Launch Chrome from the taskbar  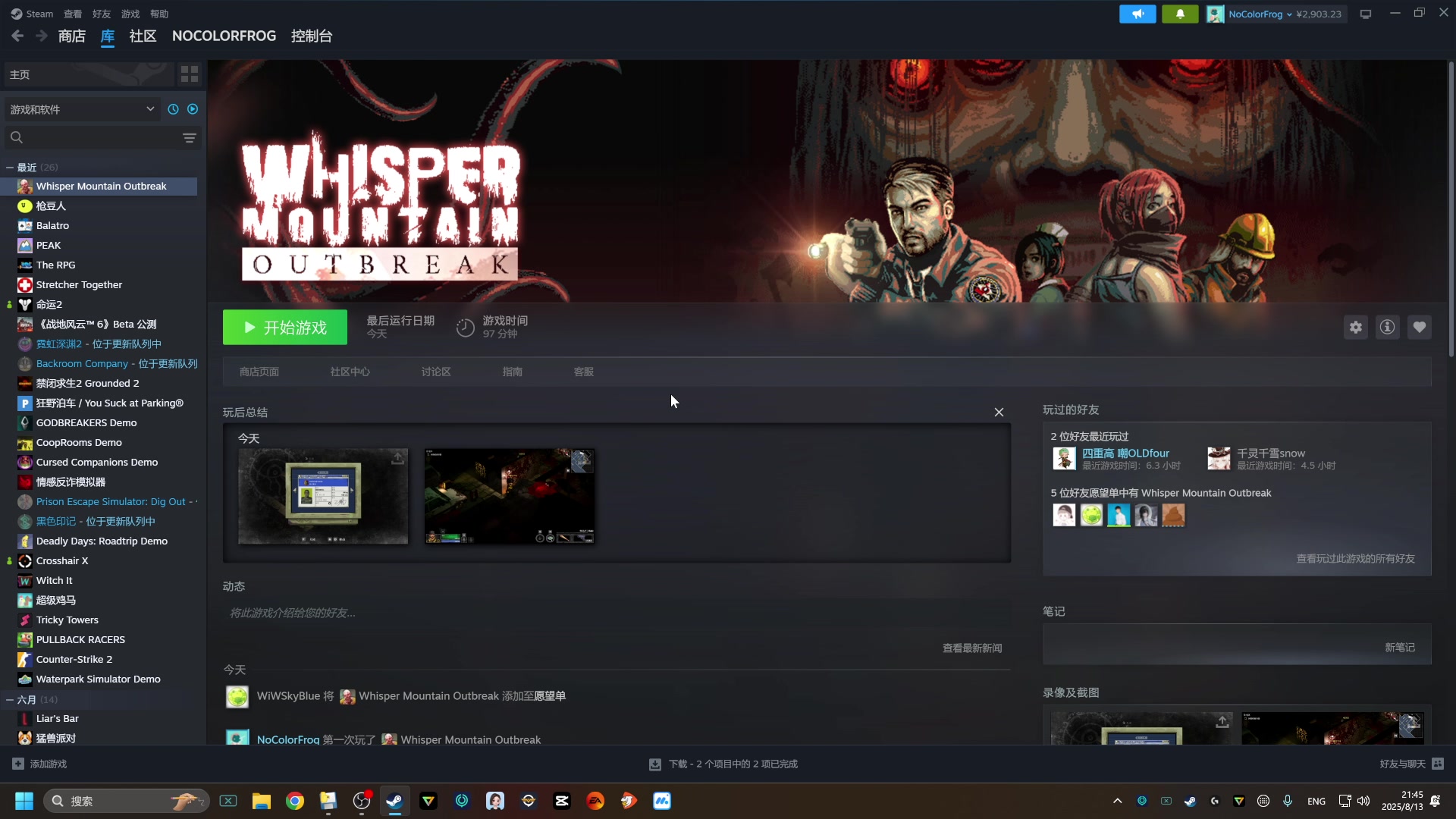tap(295, 801)
